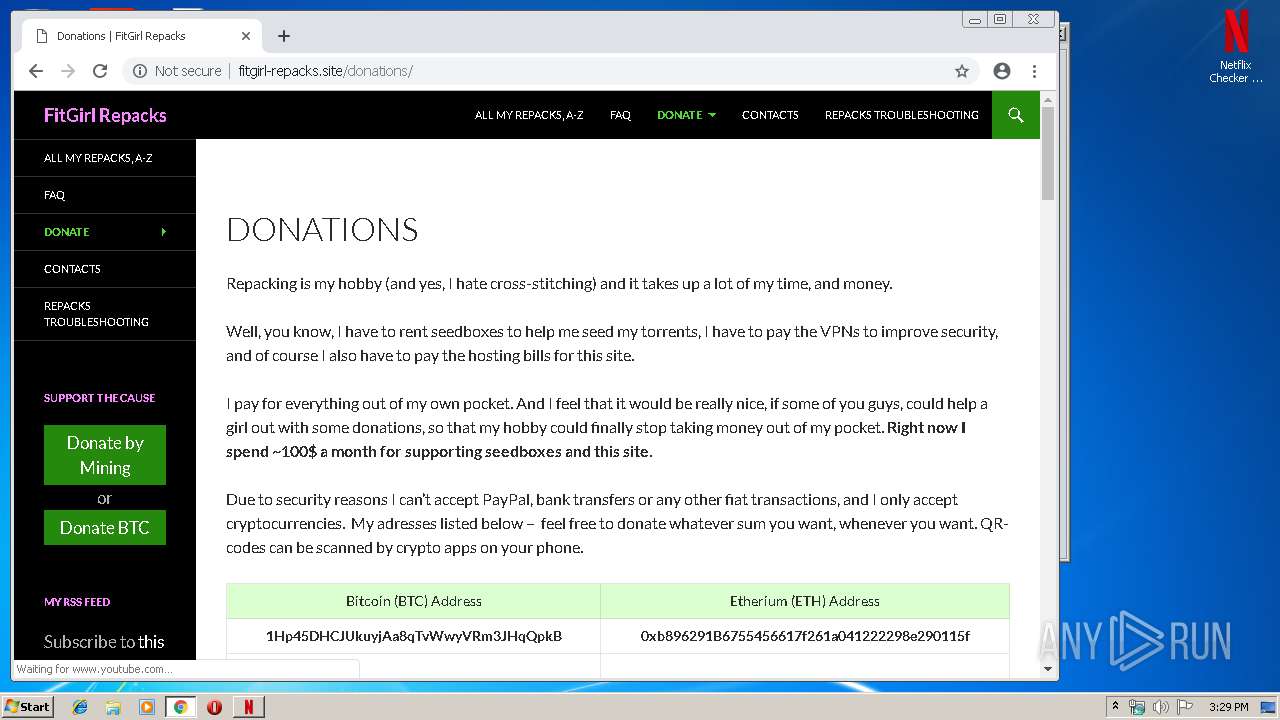The height and width of the screenshot is (720, 1280).
Task: Go back with the browser back arrow
Action: point(36,71)
